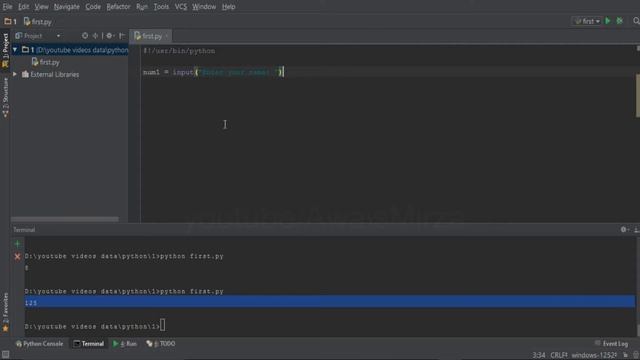The width and height of the screenshot is (640, 360).
Task: Open Project panel gear settings
Action: pyautogui.click(x=109, y=36)
